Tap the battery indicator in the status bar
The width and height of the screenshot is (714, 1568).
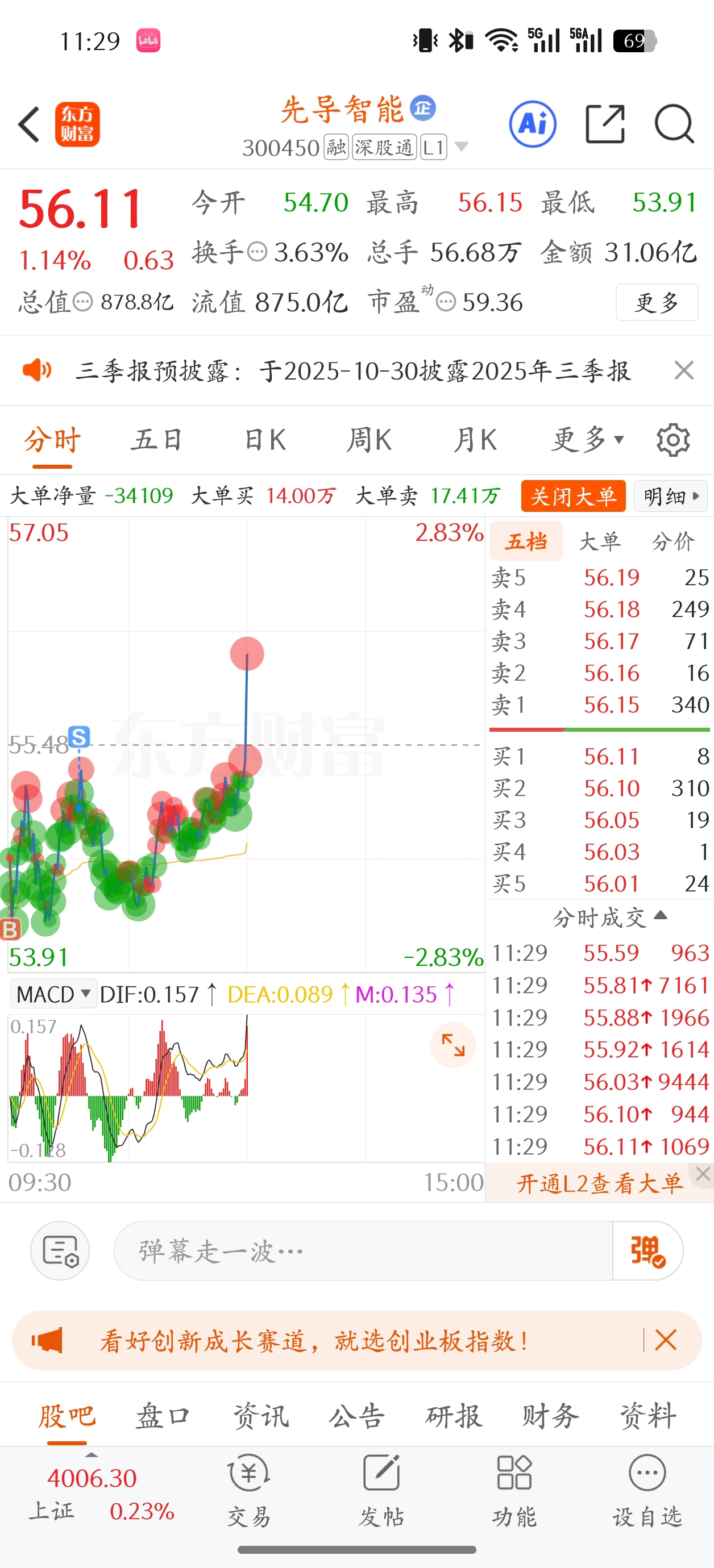(634, 41)
